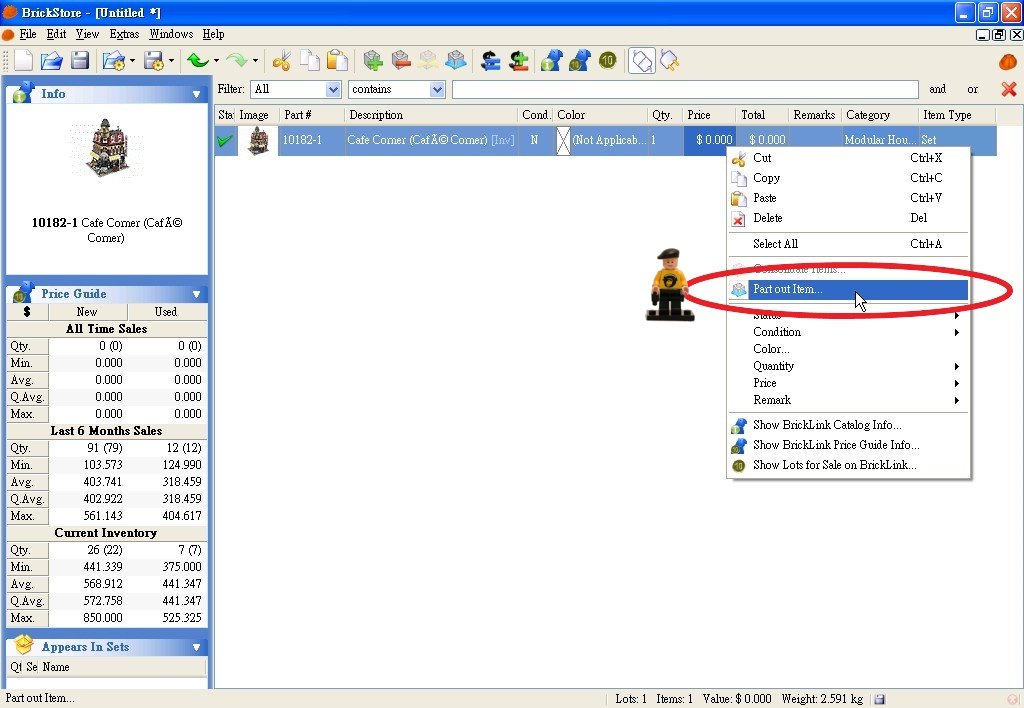Open the Windows menu
Image resolution: width=1024 pixels, height=708 pixels.
pos(171,34)
